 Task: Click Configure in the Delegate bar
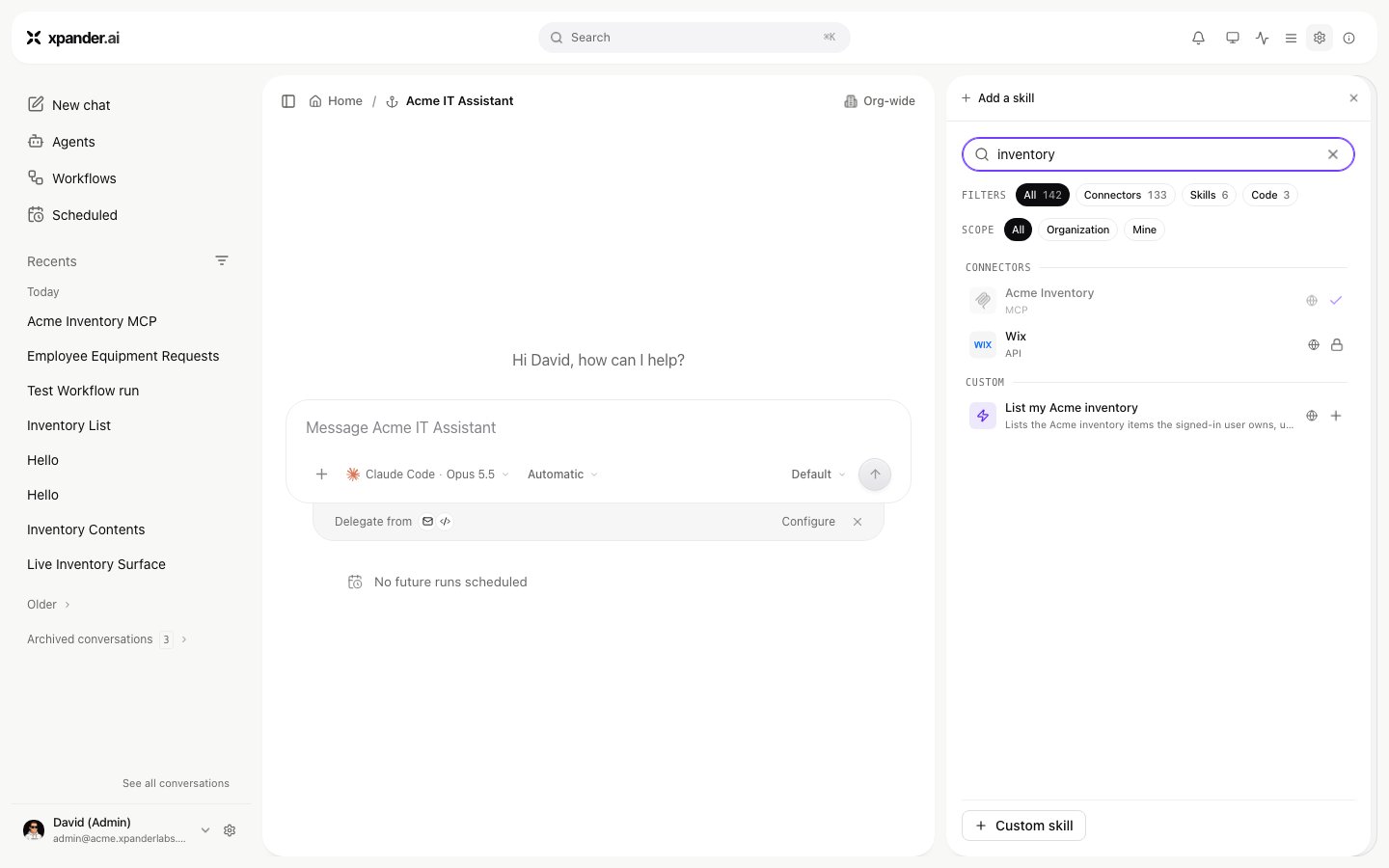808,522
